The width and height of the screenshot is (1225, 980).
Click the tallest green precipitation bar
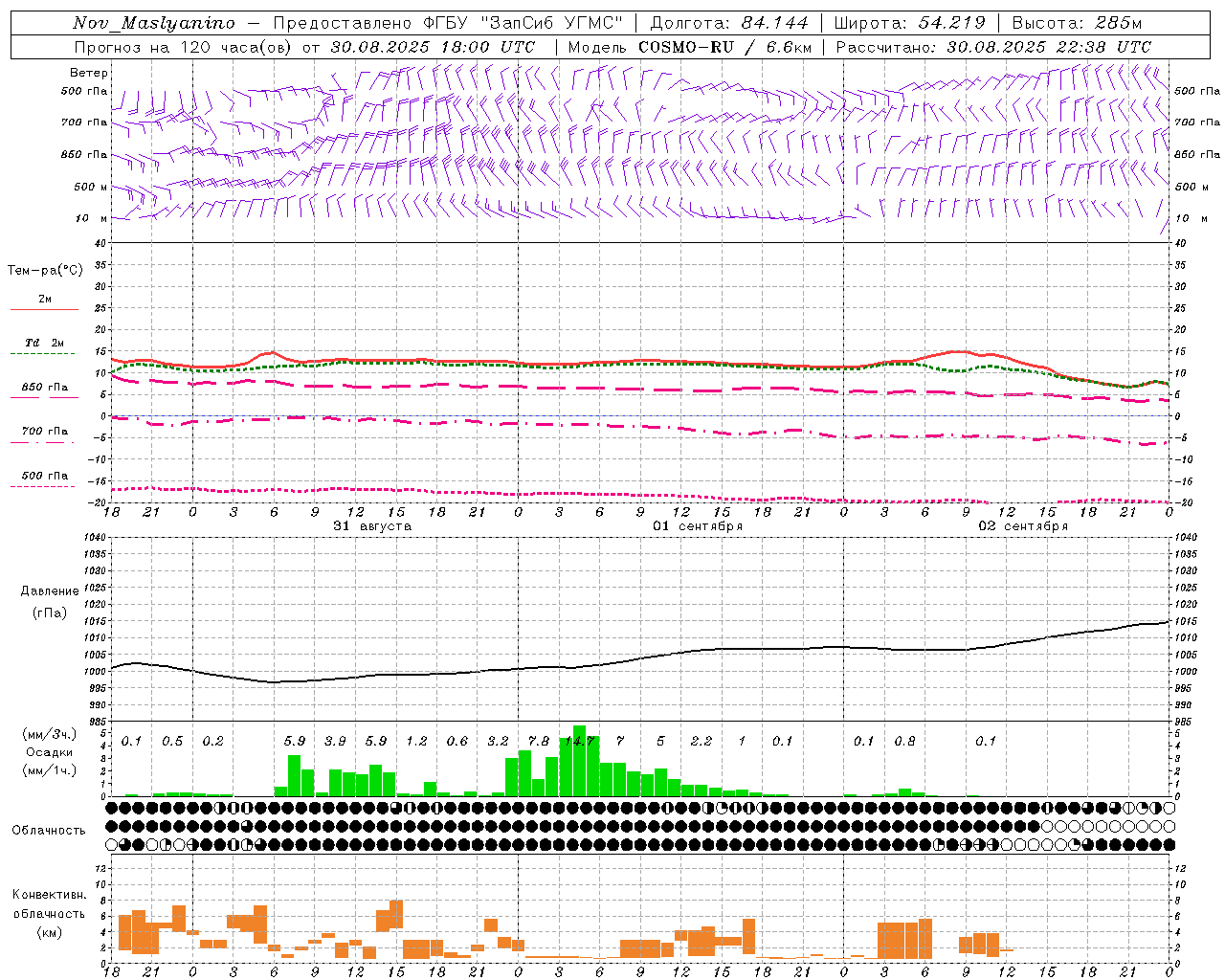click(x=579, y=761)
